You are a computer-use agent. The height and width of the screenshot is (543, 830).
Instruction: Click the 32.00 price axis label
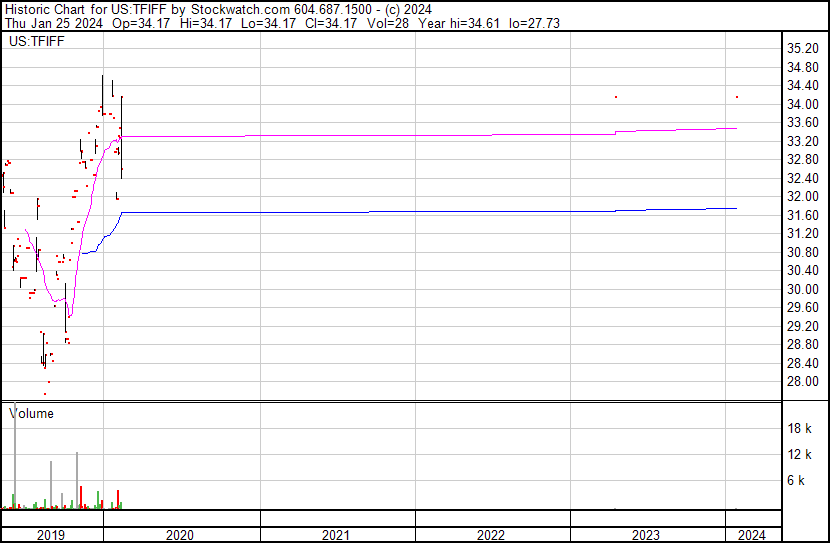pyautogui.click(x=802, y=196)
